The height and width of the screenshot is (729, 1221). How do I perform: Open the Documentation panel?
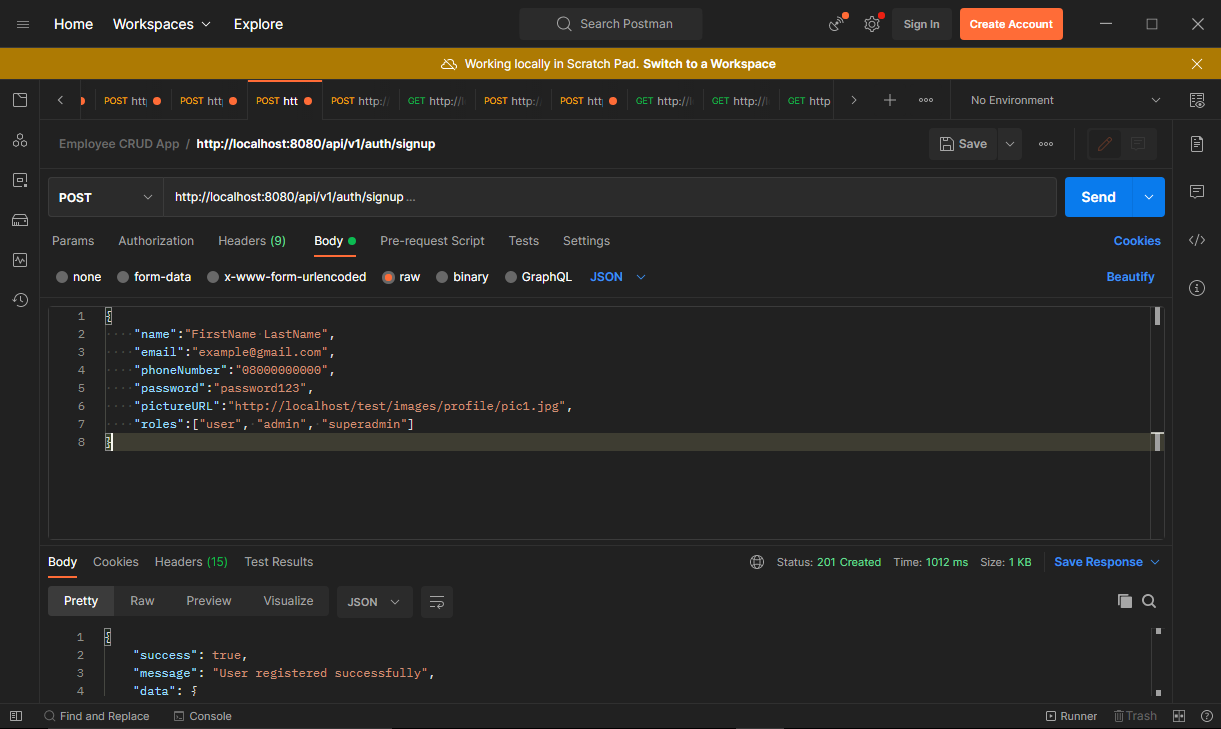[1197, 143]
